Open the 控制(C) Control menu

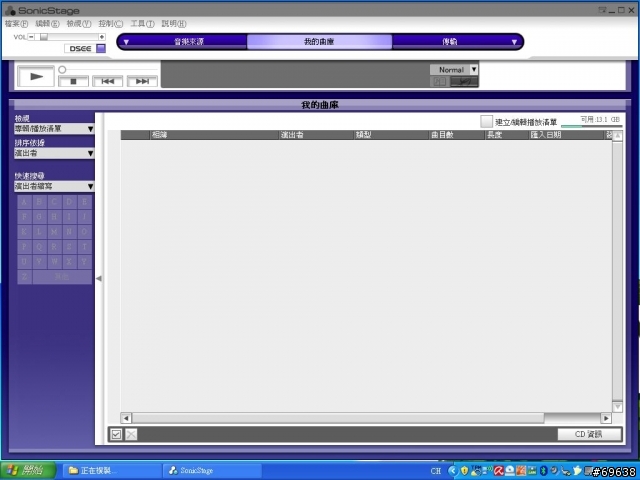[x=111, y=24]
